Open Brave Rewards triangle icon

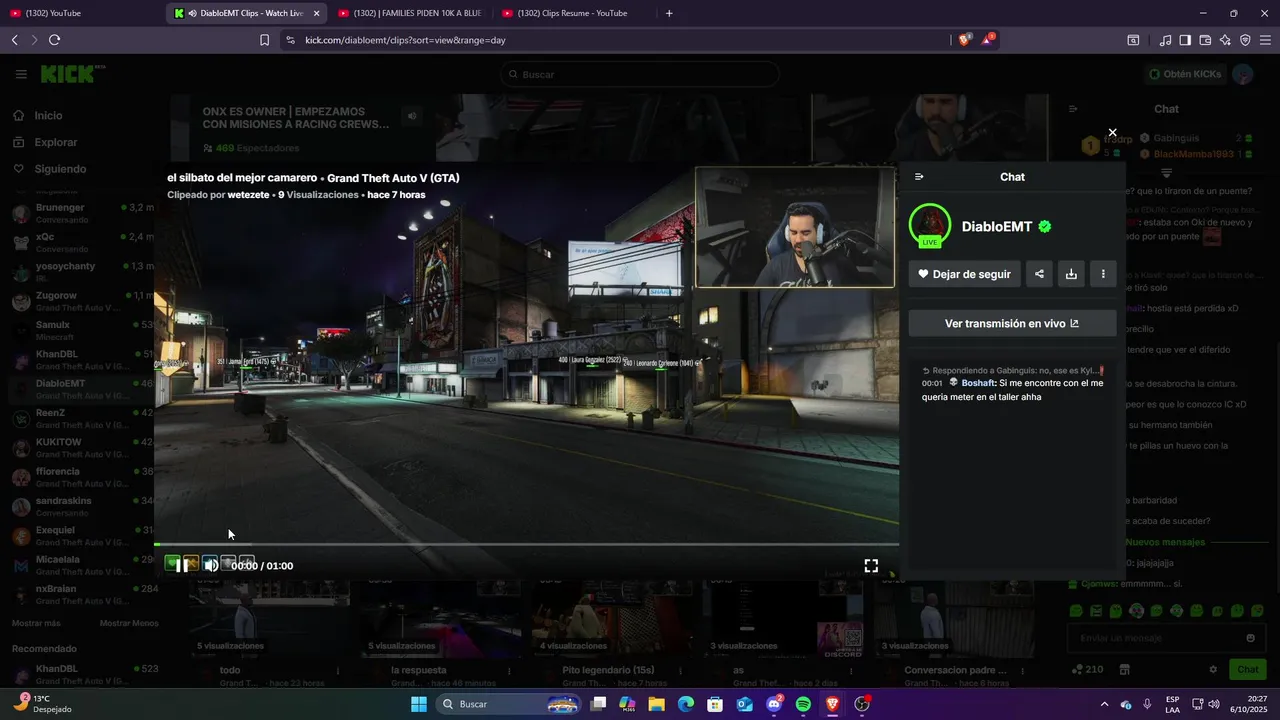(988, 40)
